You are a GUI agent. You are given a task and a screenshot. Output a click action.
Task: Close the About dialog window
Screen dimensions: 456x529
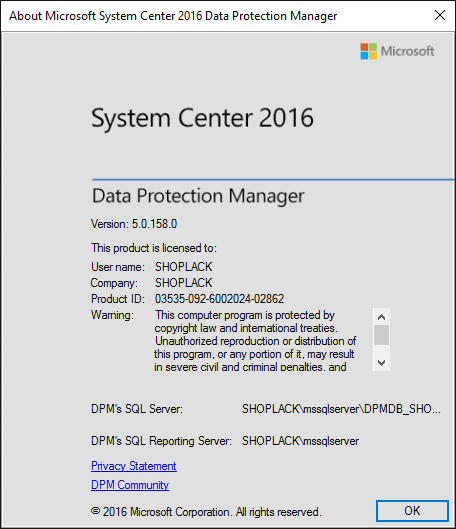(440, 15)
